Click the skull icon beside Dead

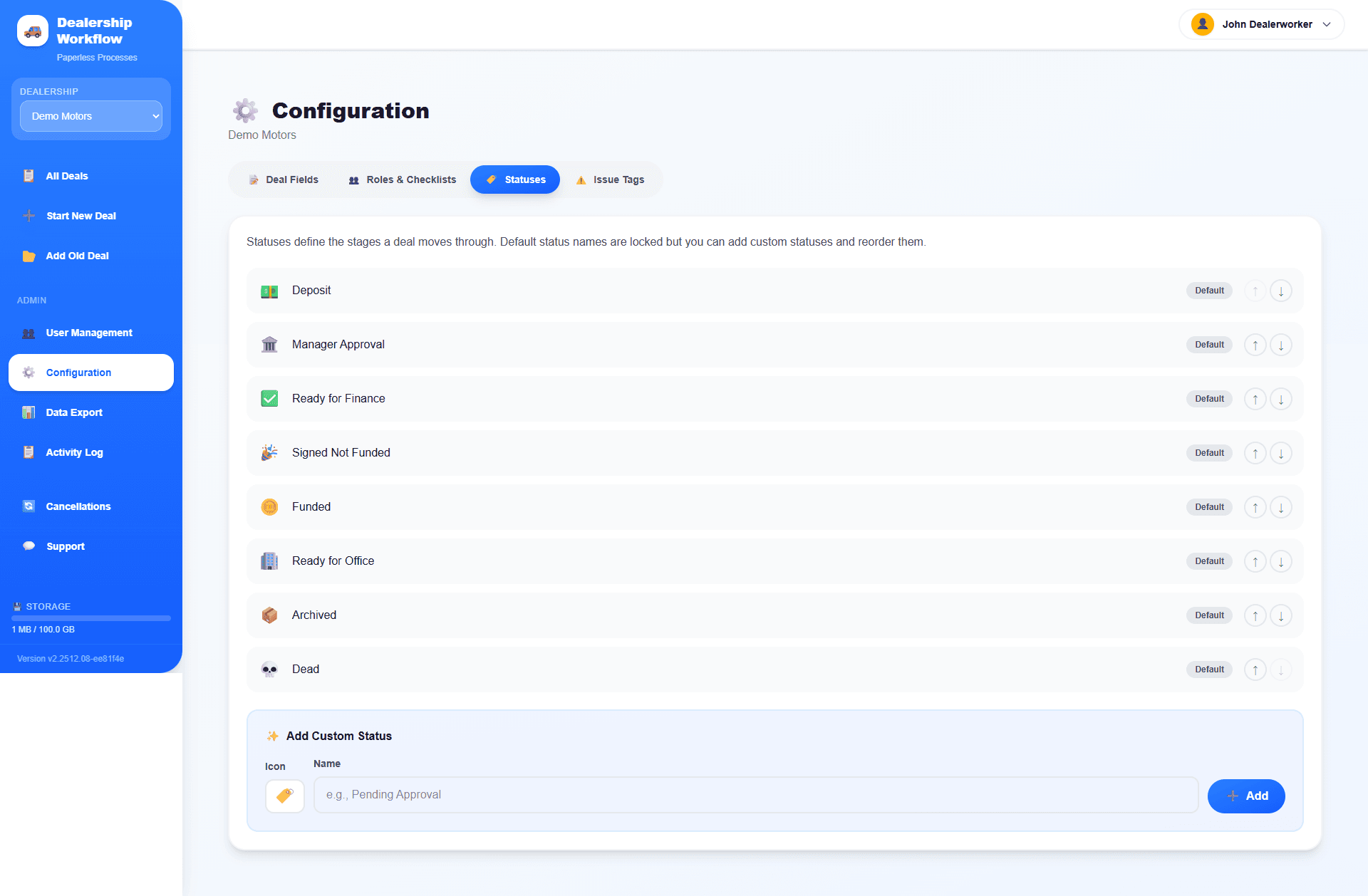(x=269, y=670)
